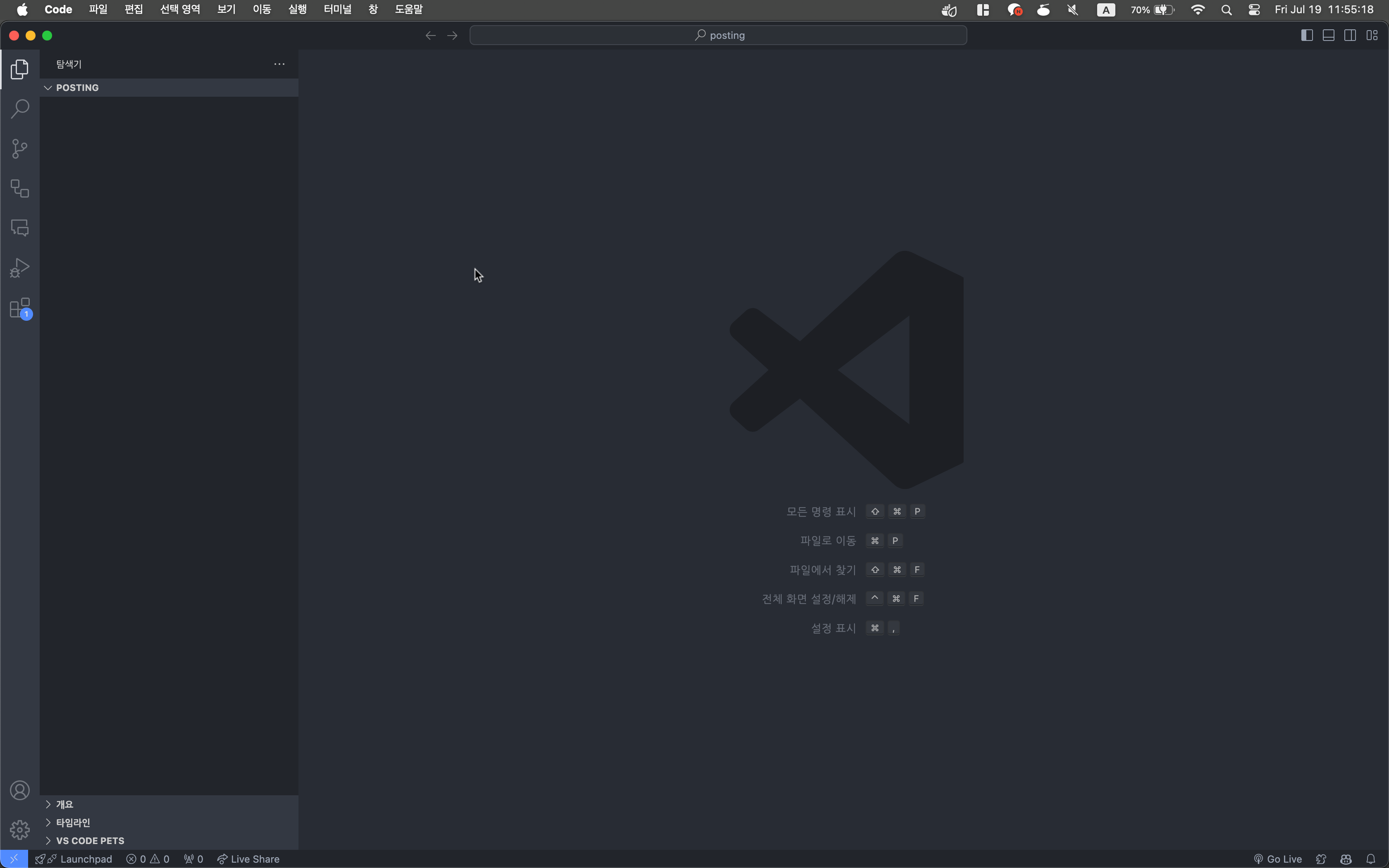Expand the 타임라인 timeline section
This screenshot has width=1389, height=868.
(73, 823)
